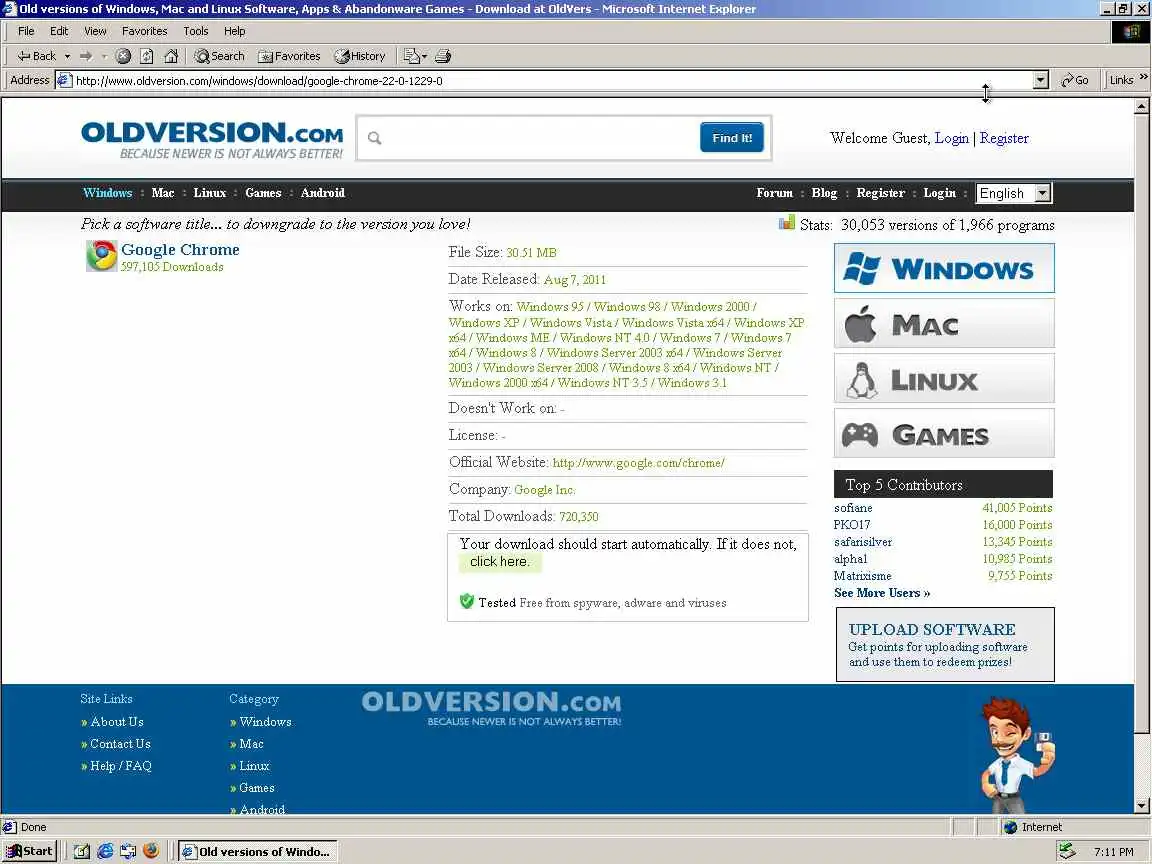This screenshot has height=864, width=1152.
Task: Click the vertical scrollbar up arrow
Action: (1141, 107)
